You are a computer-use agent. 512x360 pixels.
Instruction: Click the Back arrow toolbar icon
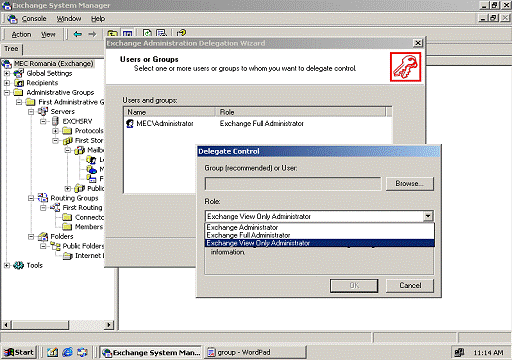coord(78,34)
